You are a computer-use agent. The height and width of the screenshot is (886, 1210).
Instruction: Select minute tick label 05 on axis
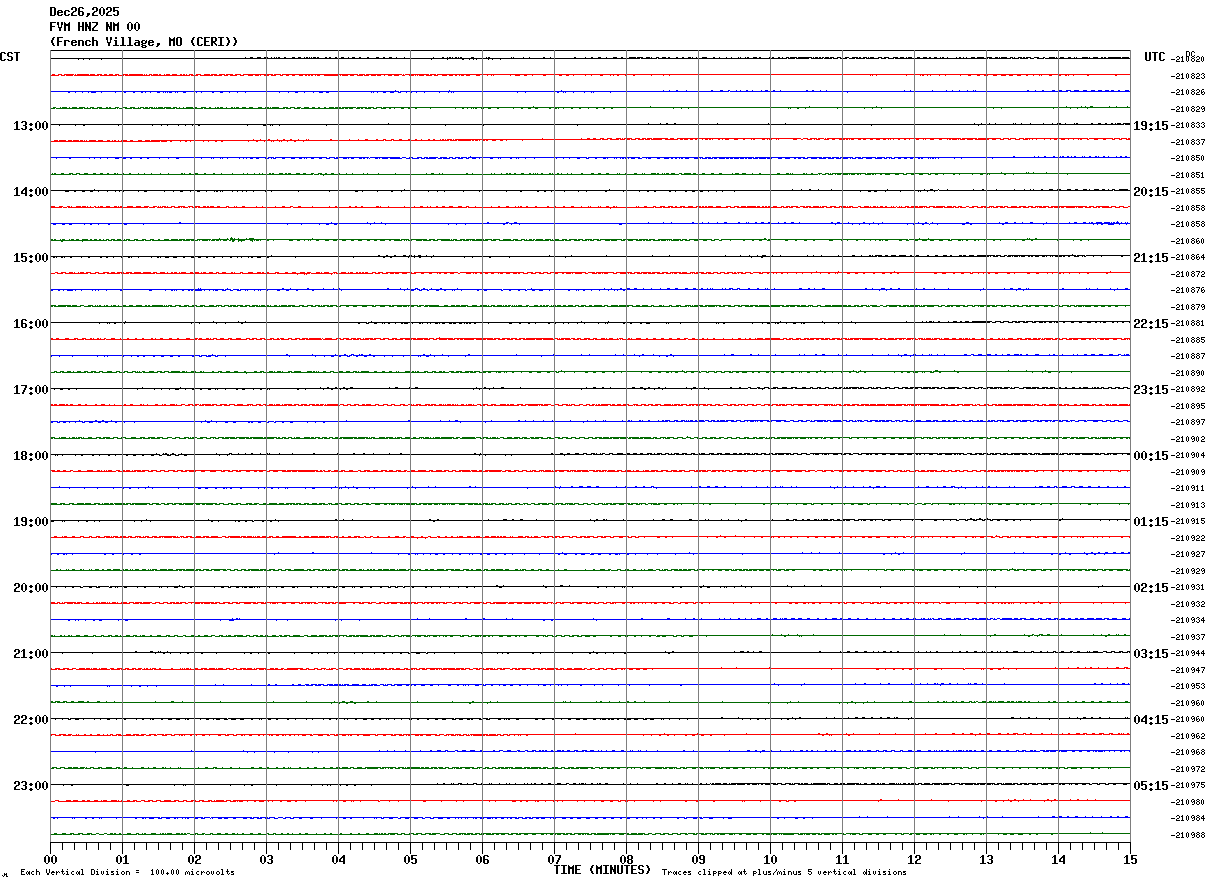(x=410, y=859)
